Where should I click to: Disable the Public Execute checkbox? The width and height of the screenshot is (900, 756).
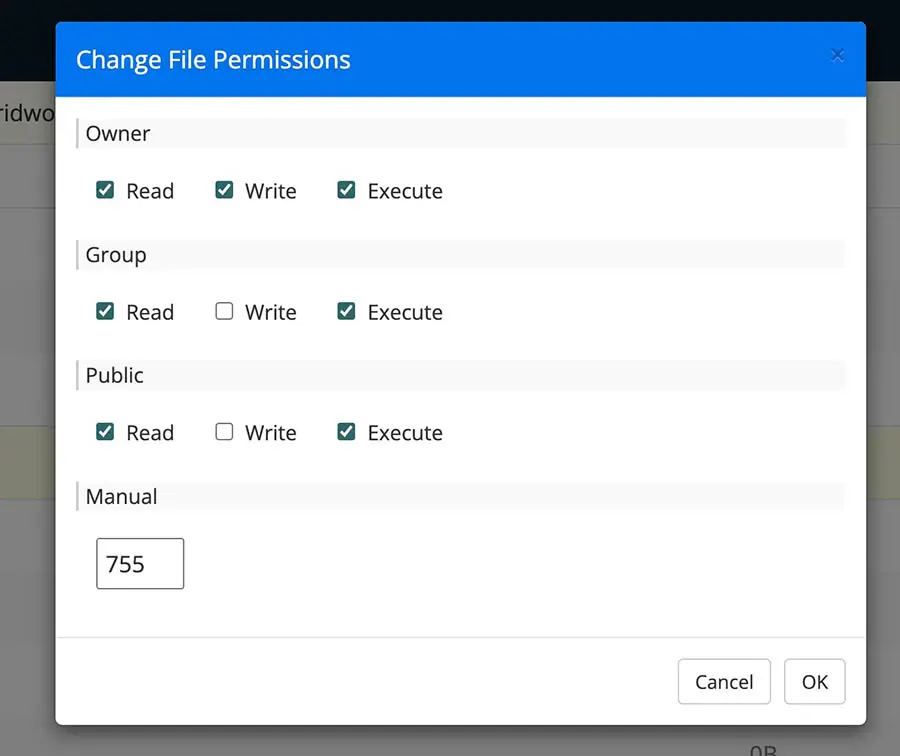(347, 432)
